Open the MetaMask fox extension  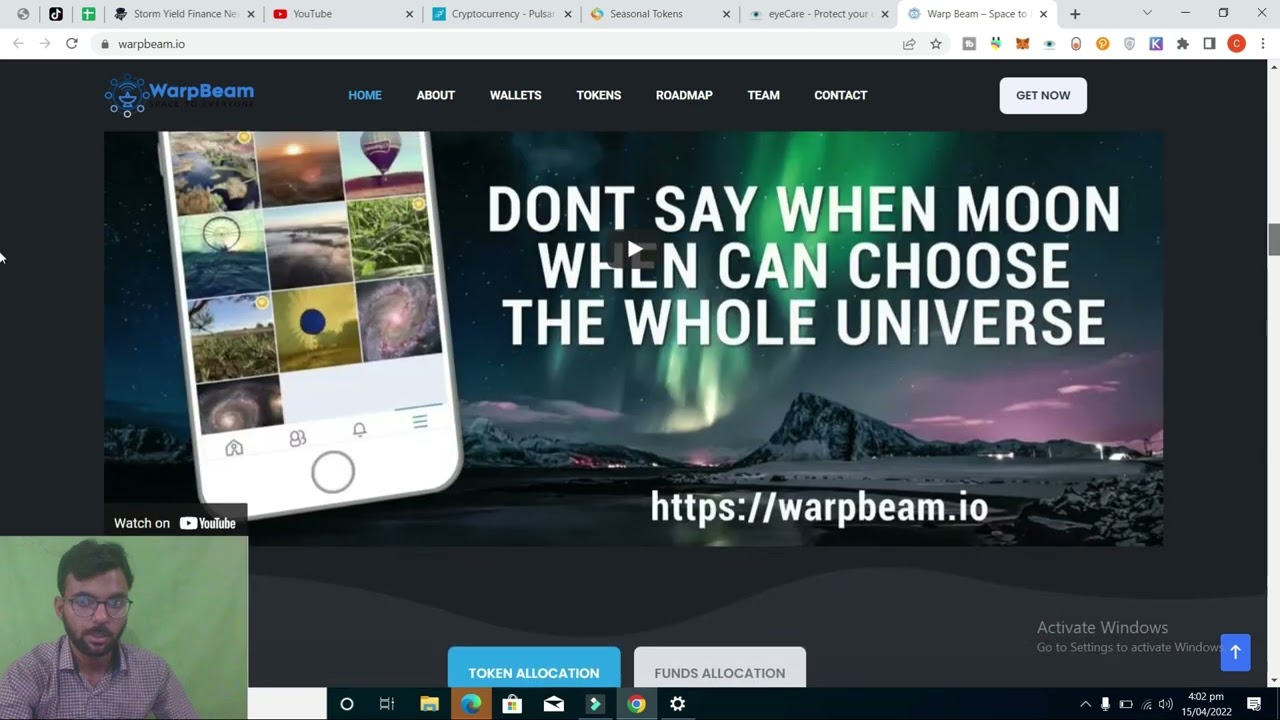click(x=1022, y=44)
